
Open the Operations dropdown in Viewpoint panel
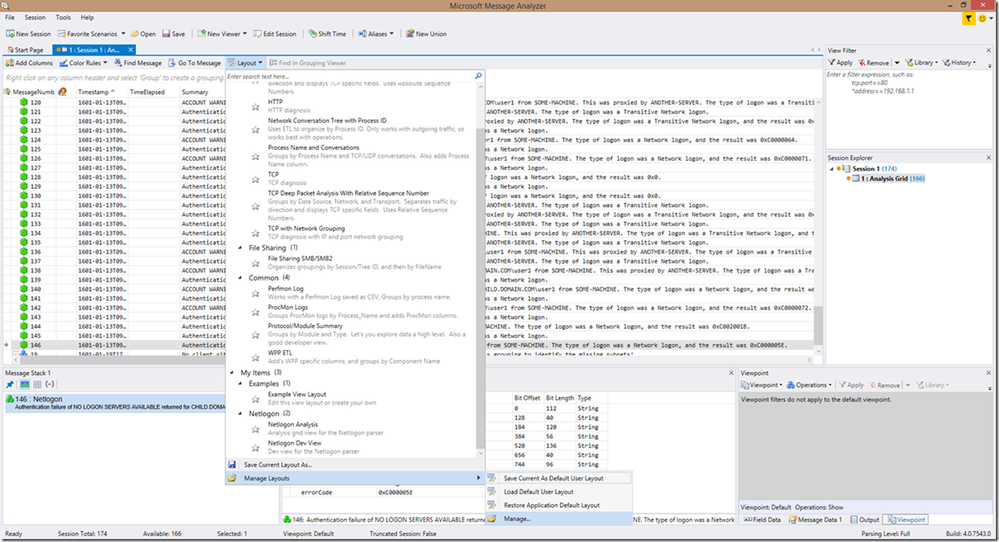click(x=810, y=385)
